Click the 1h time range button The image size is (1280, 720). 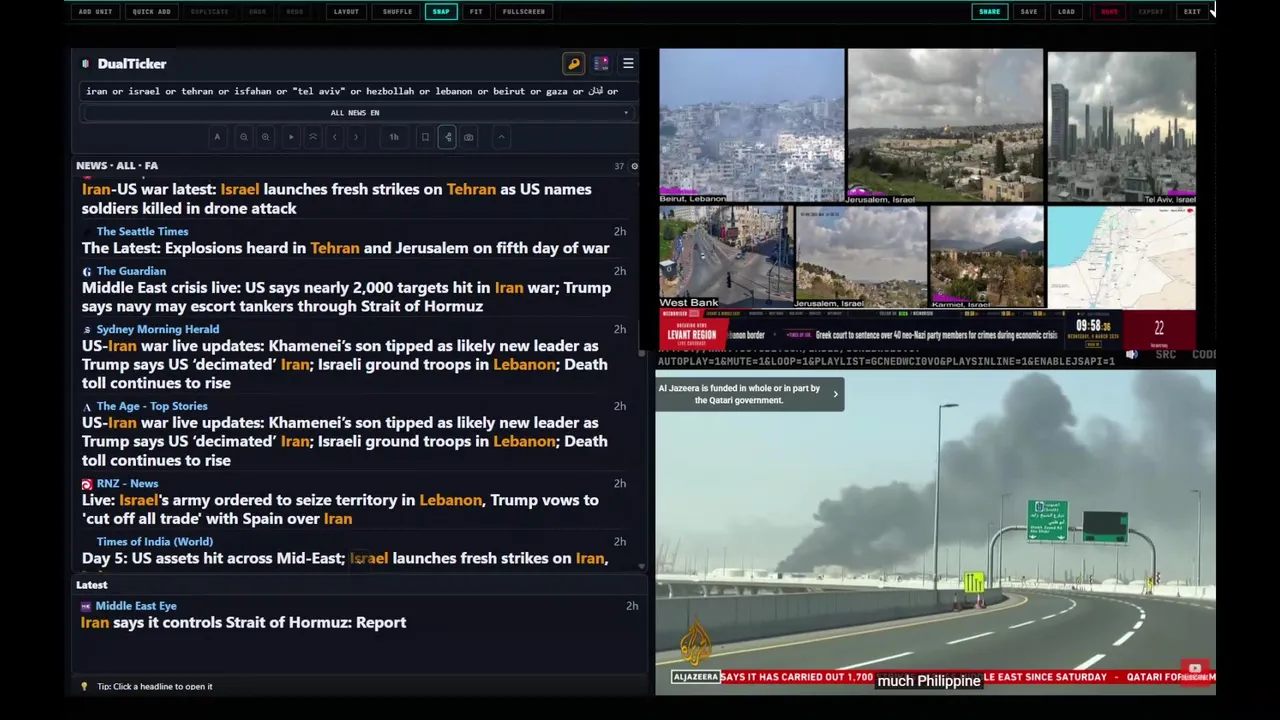coord(394,137)
